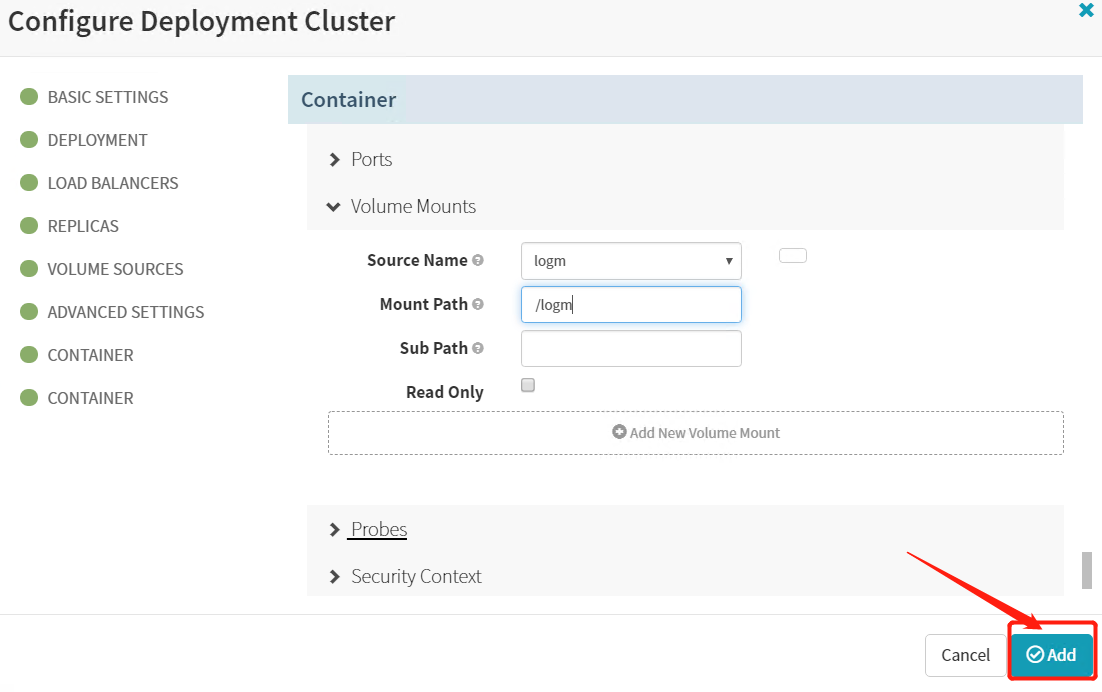Click the help icon beside Source Name

tap(478, 261)
